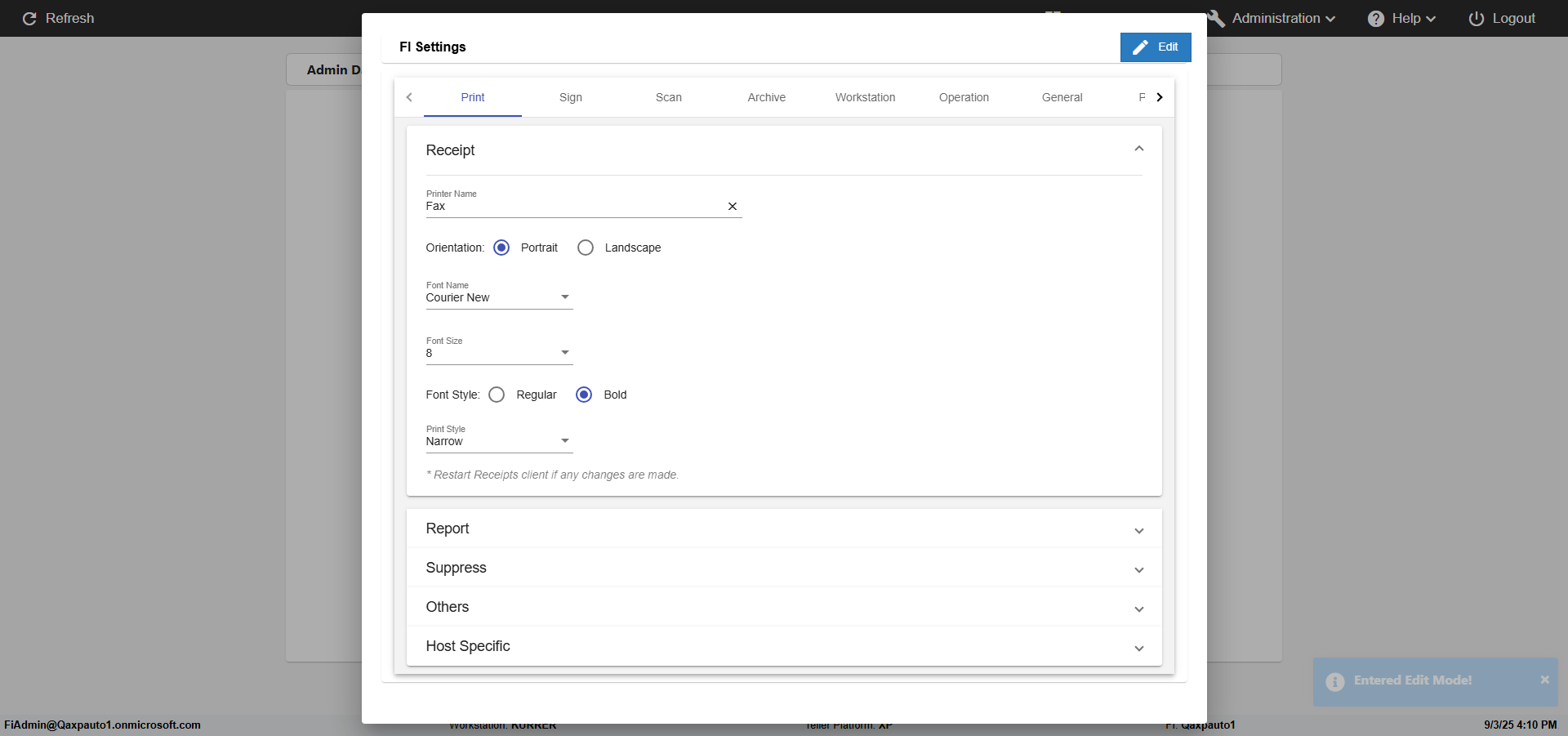Click the Administration wrench icon
Image resolution: width=1568 pixels, height=736 pixels.
[1216, 18]
